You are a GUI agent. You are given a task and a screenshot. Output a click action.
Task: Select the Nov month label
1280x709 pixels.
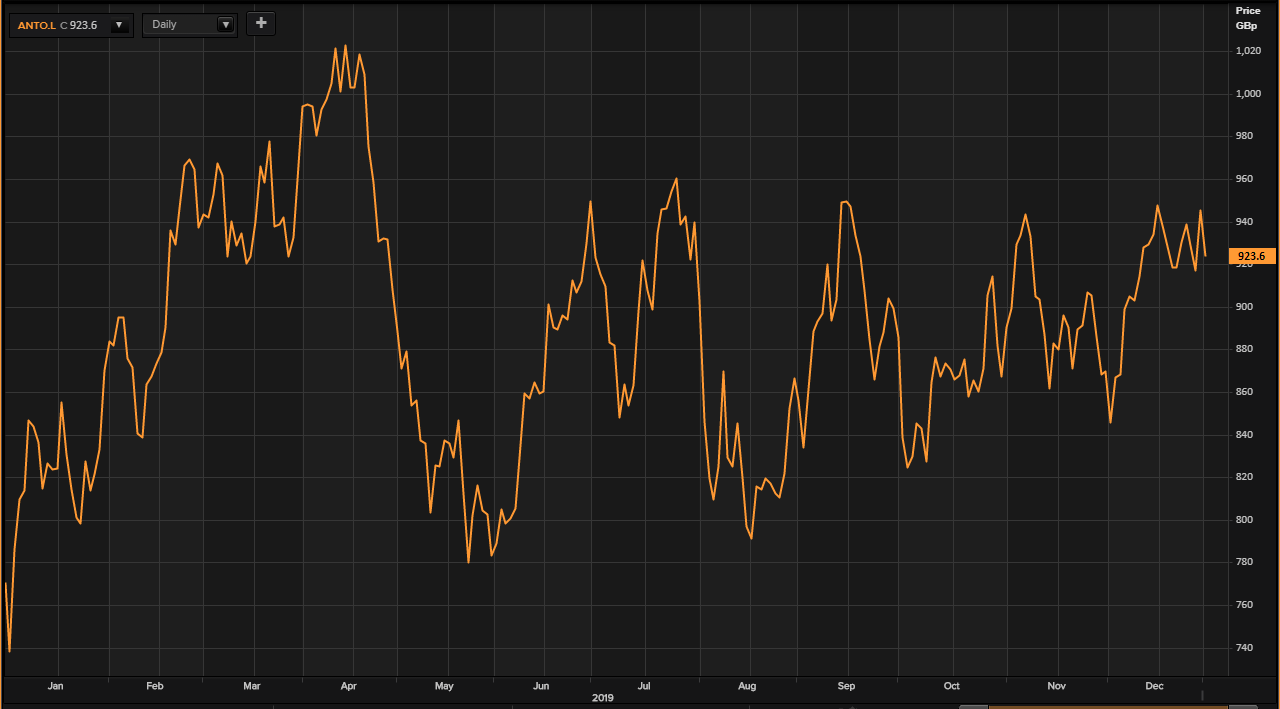1056,686
